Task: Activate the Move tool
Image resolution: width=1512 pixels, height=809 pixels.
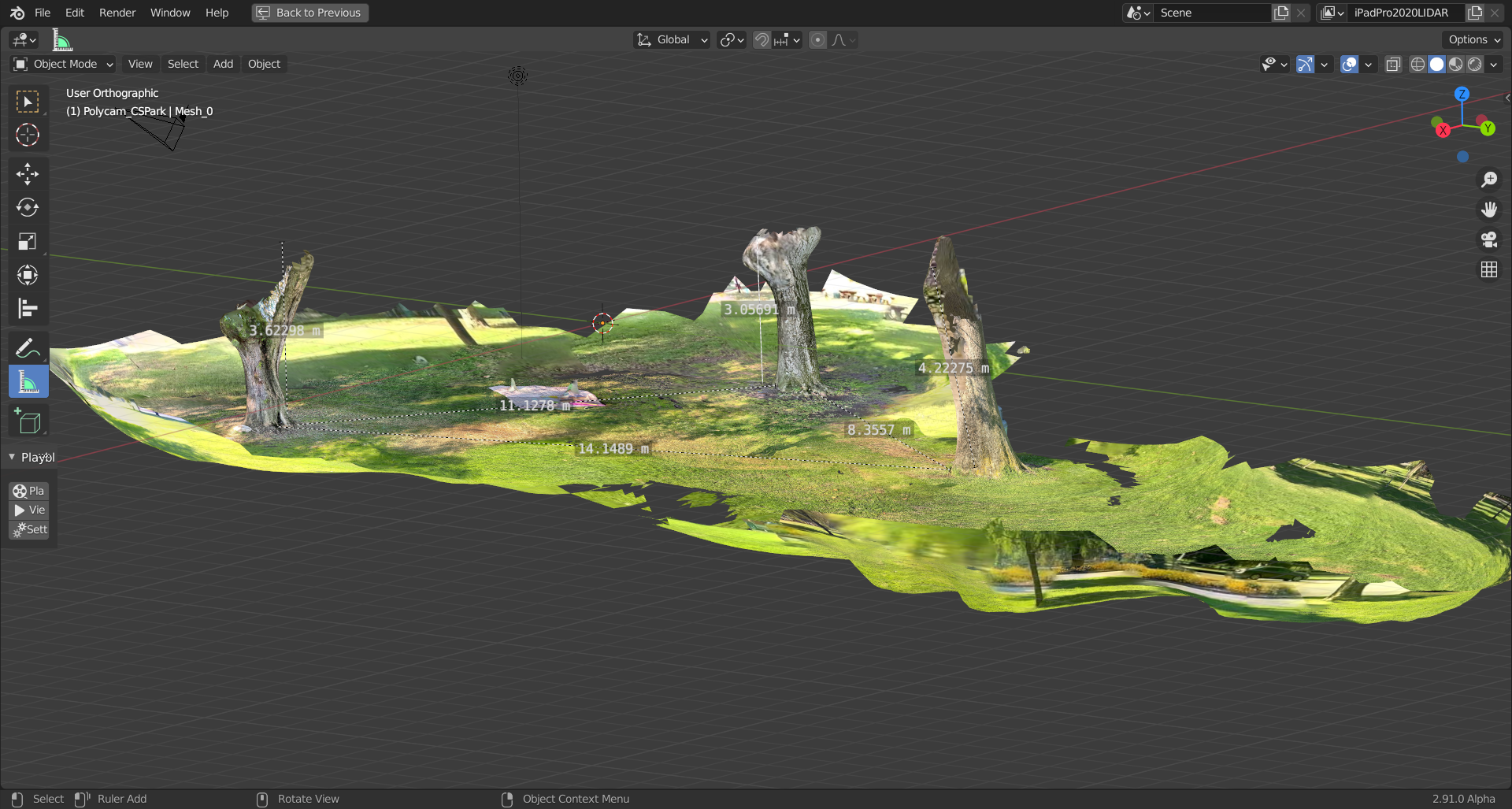Action: pyautogui.click(x=28, y=174)
